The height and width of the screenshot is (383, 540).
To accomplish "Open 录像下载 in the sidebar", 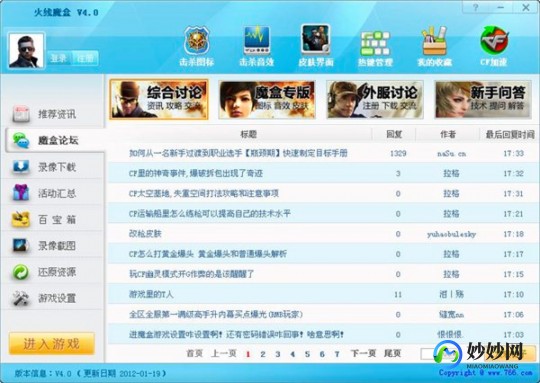I will (x=52, y=167).
